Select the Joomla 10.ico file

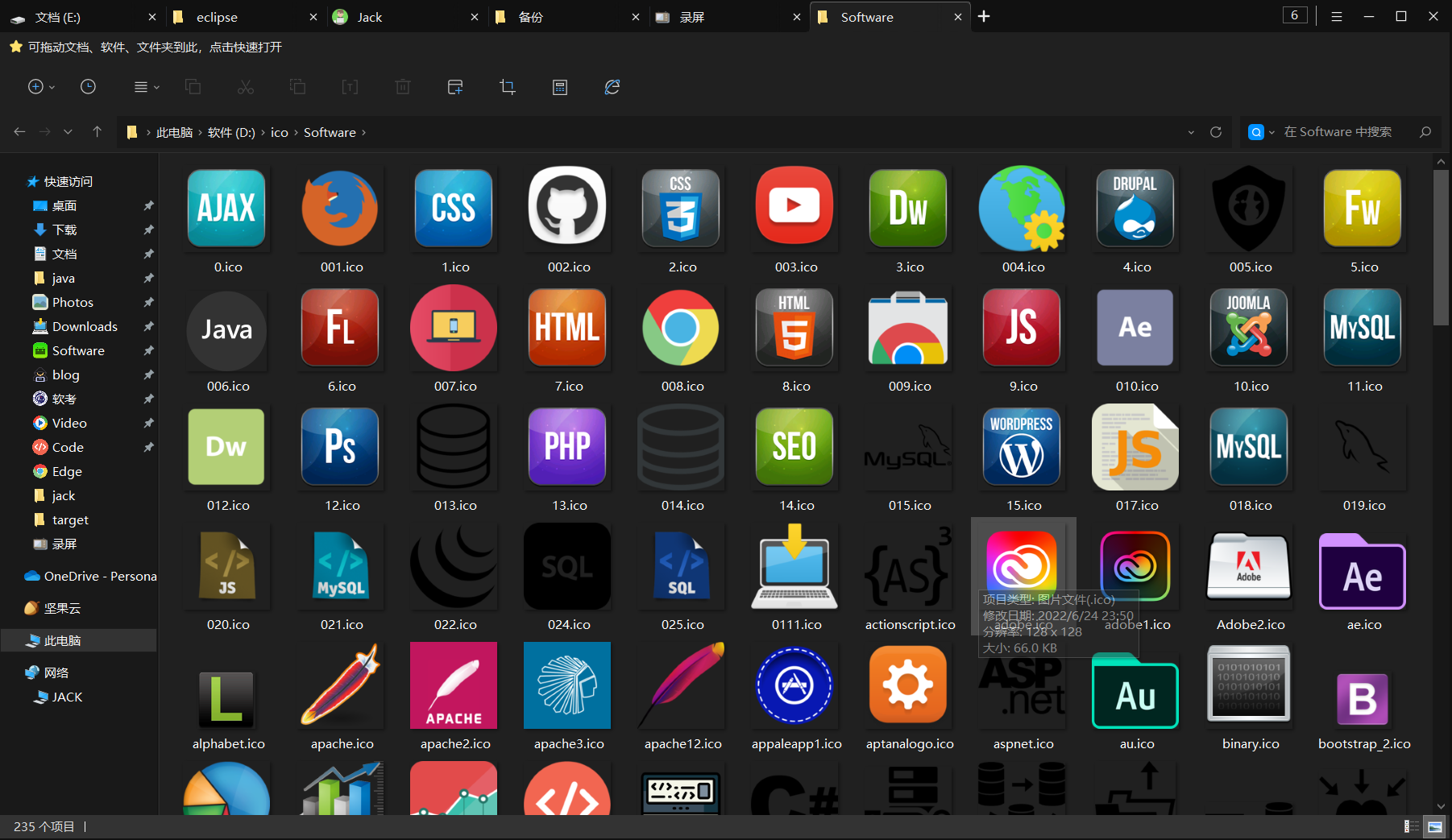click(1250, 340)
